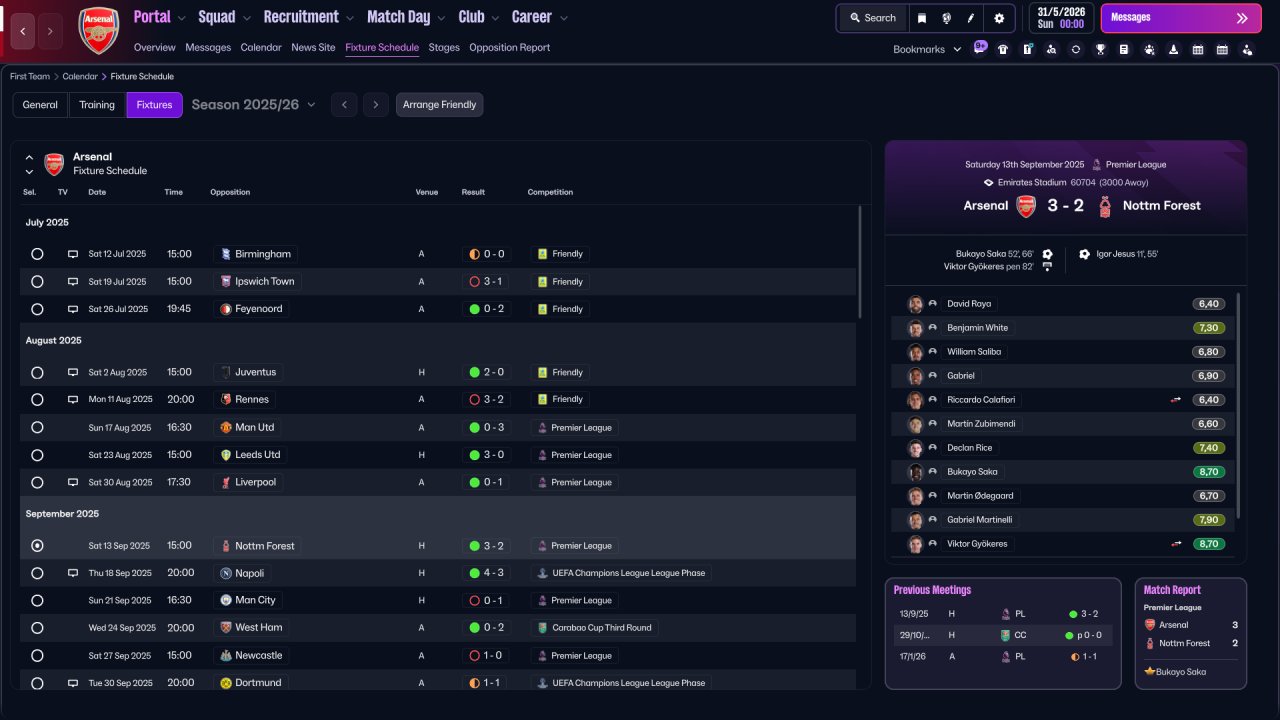This screenshot has height=720, width=1280.
Task: Select the Feyenoord fixture radio button
Action: (x=37, y=309)
